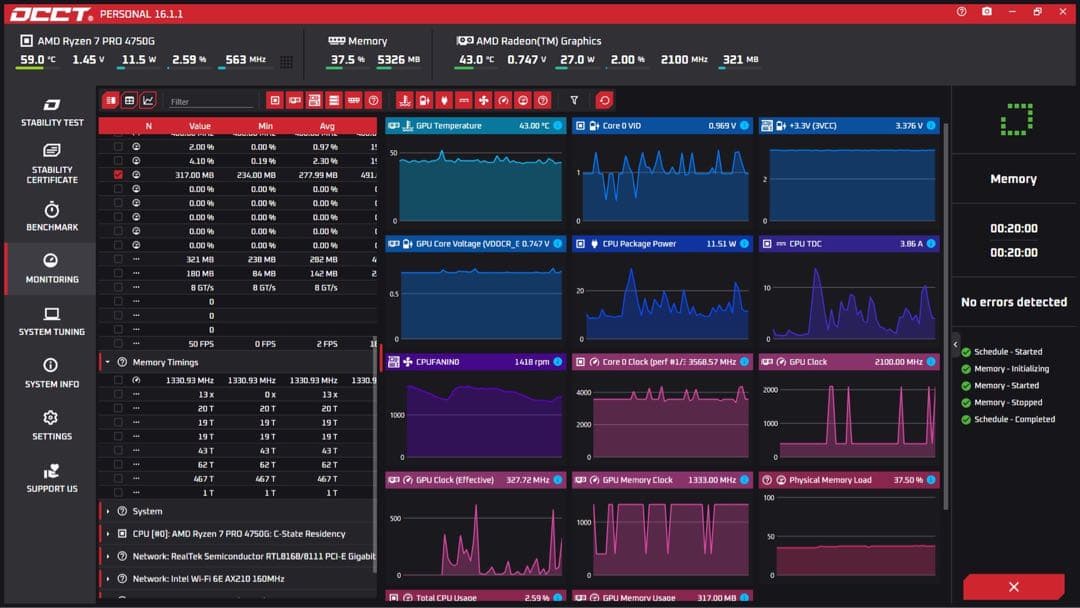Toggle the voltage sensor type filter
This screenshot has width=1080, height=608.
point(424,101)
